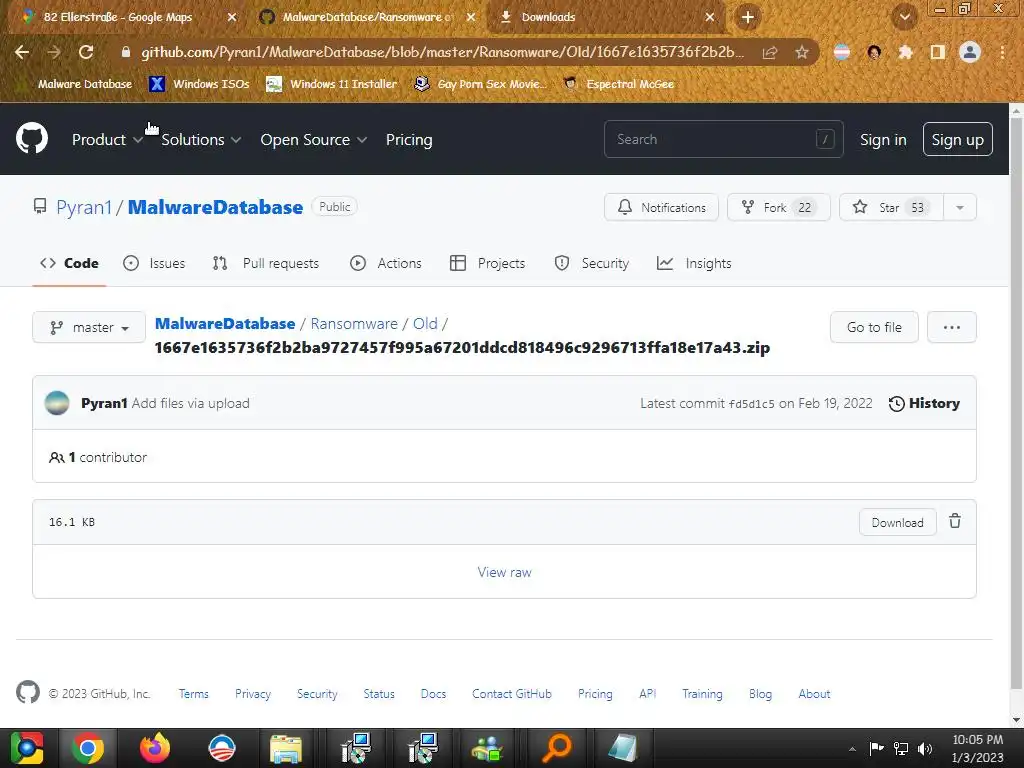Open the Ransomware breadcrumb folder
Image resolution: width=1024 pixels, height=768 pixels.
[x=354, y=324]
